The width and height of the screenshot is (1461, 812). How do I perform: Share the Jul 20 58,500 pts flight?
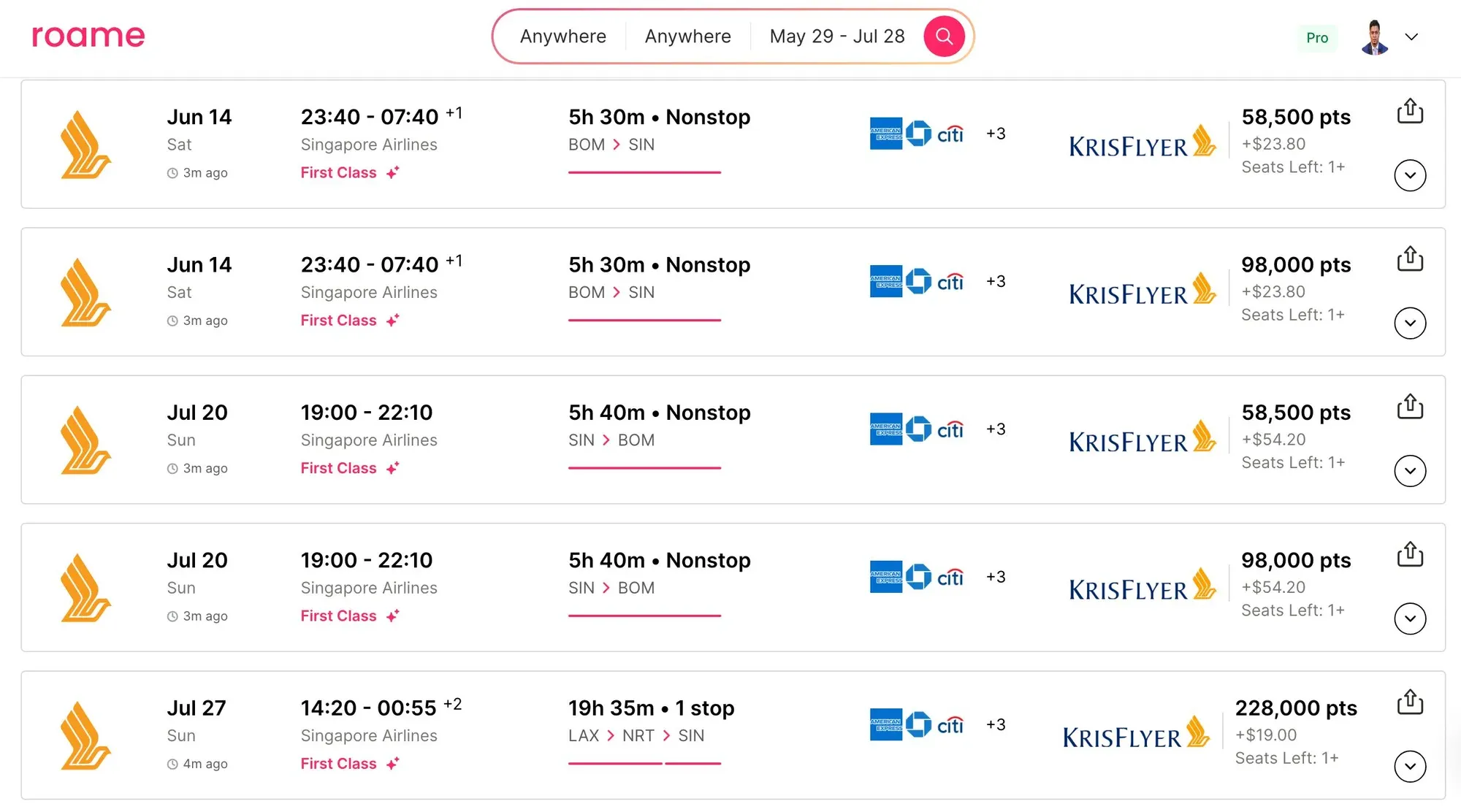1410,407
